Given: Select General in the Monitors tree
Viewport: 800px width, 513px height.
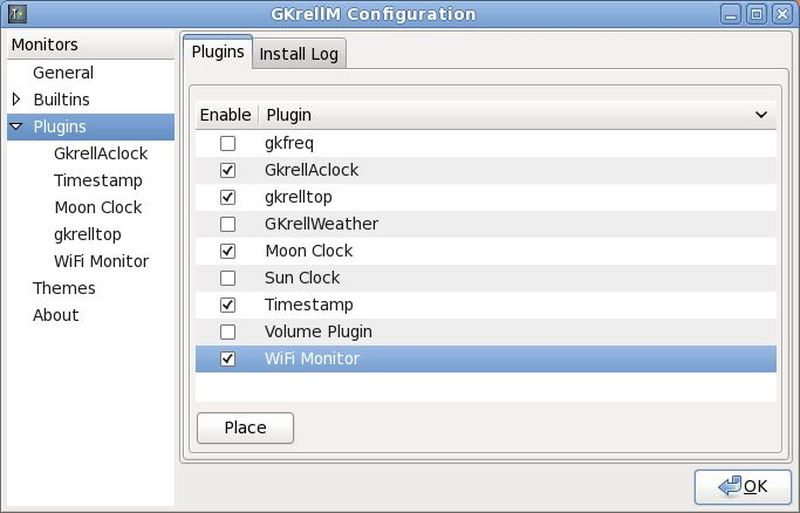Looking at the screenshot, I should [x=63, y=73].
